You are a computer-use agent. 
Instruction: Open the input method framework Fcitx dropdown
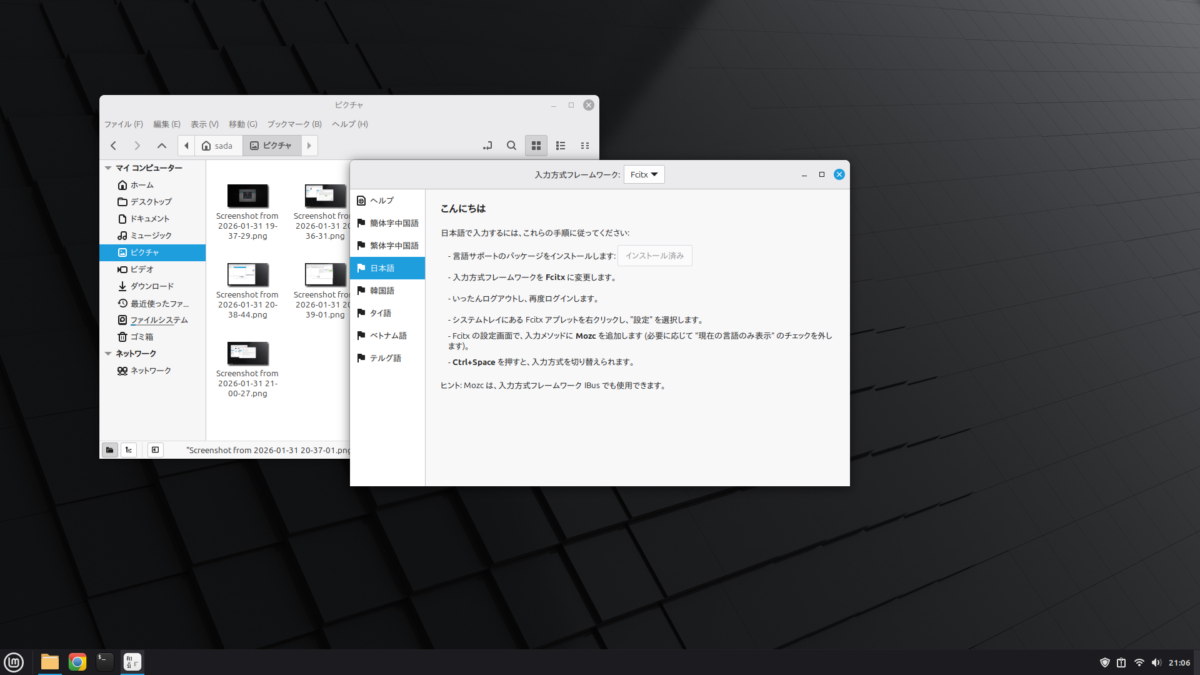[644, 174]
